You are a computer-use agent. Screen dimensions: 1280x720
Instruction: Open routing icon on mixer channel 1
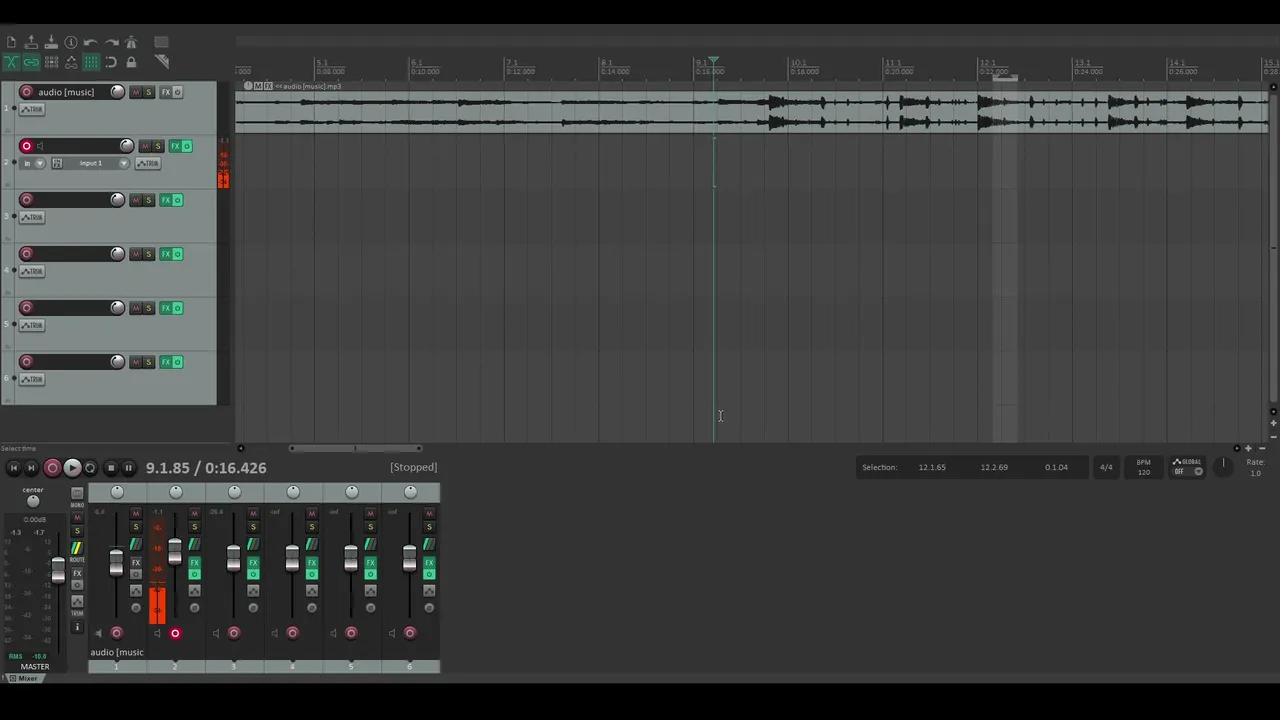pyautogui.click(x=136, y=544)
